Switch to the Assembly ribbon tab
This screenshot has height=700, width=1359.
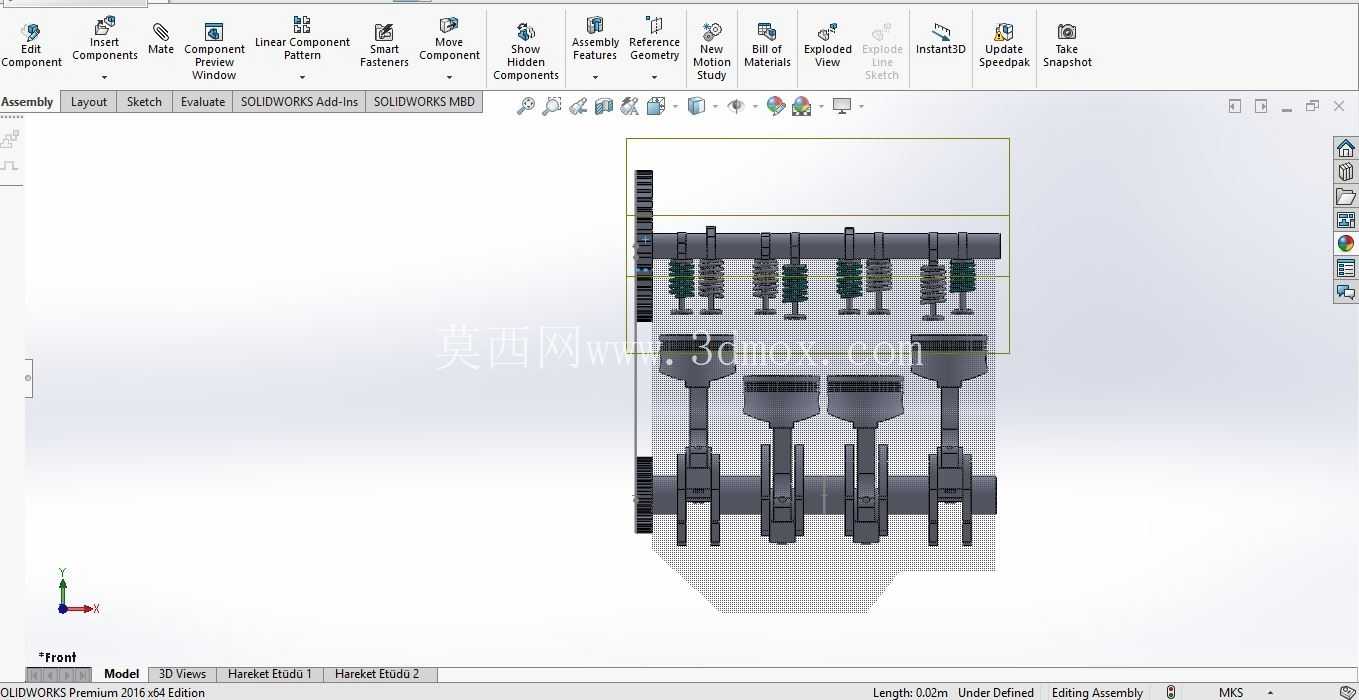coord(28,102)
